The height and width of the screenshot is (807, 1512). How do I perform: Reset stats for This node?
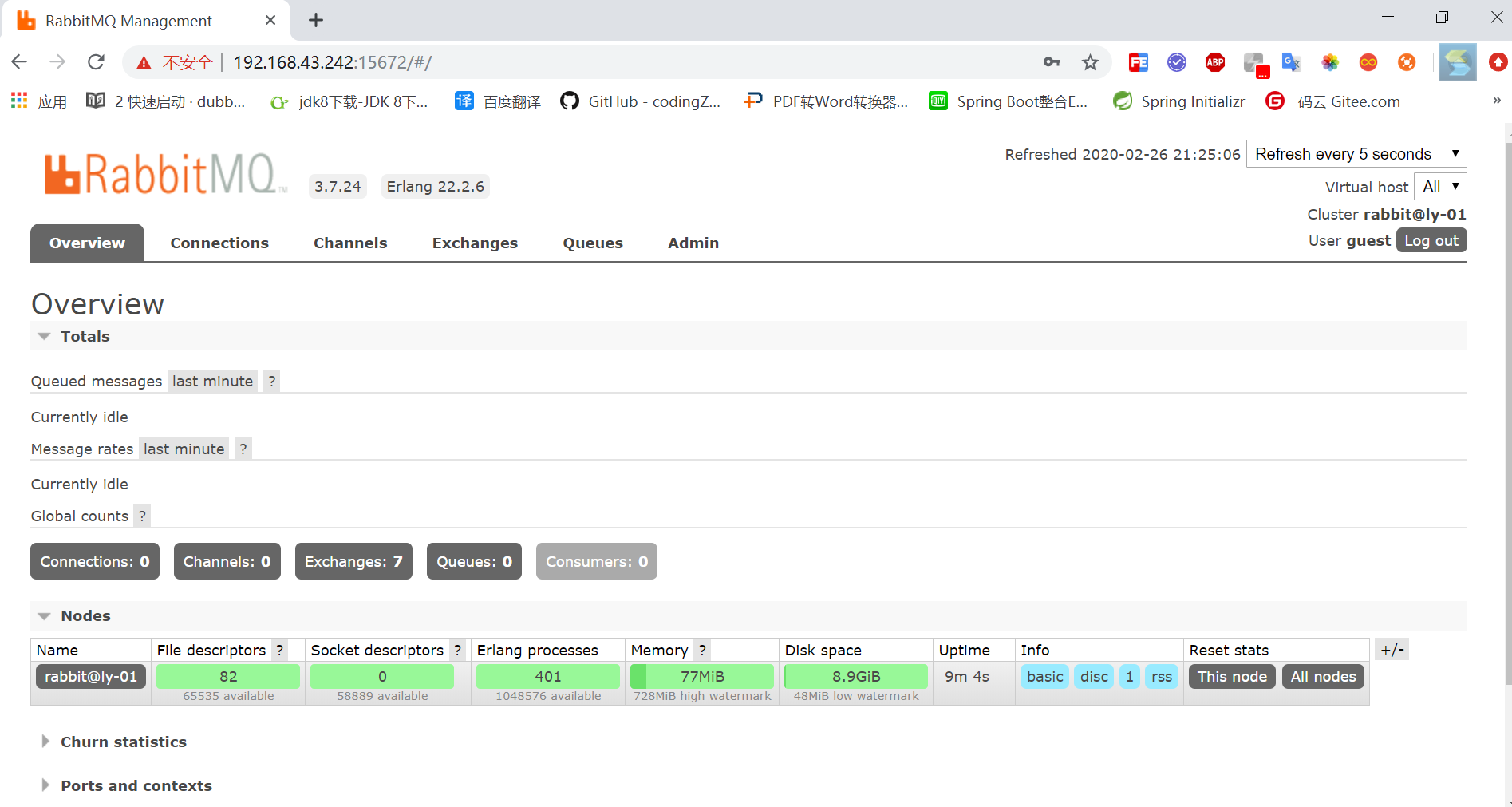(x=1232, y=676)
